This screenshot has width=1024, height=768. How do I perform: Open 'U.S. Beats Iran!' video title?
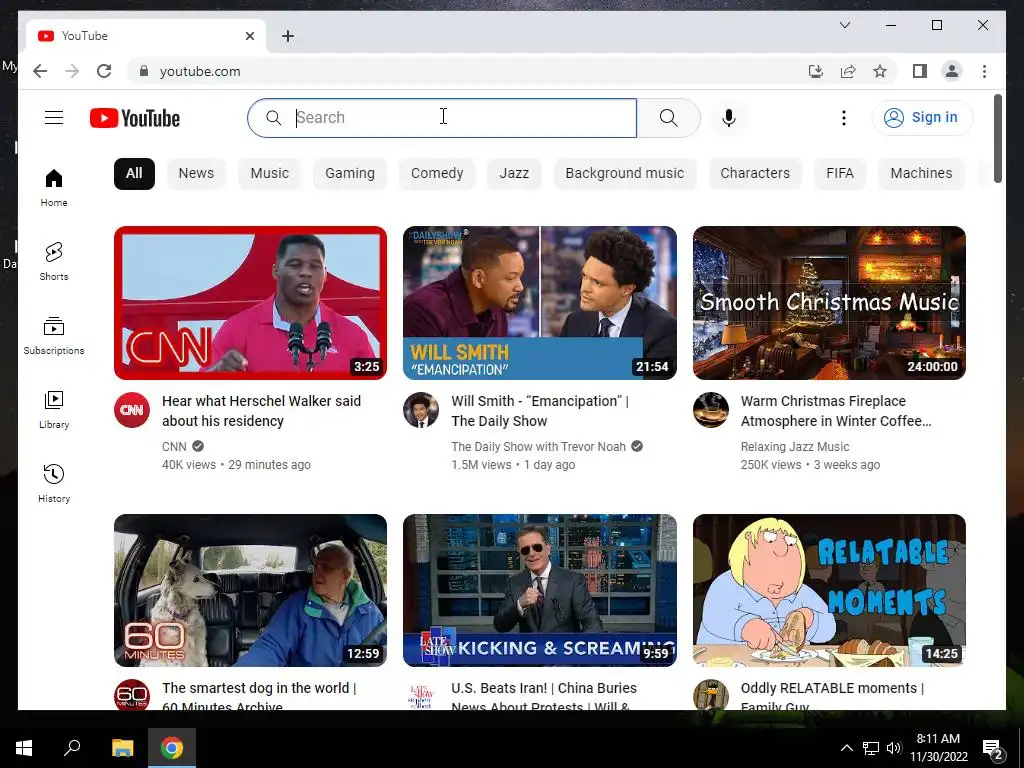coord(543,696)
